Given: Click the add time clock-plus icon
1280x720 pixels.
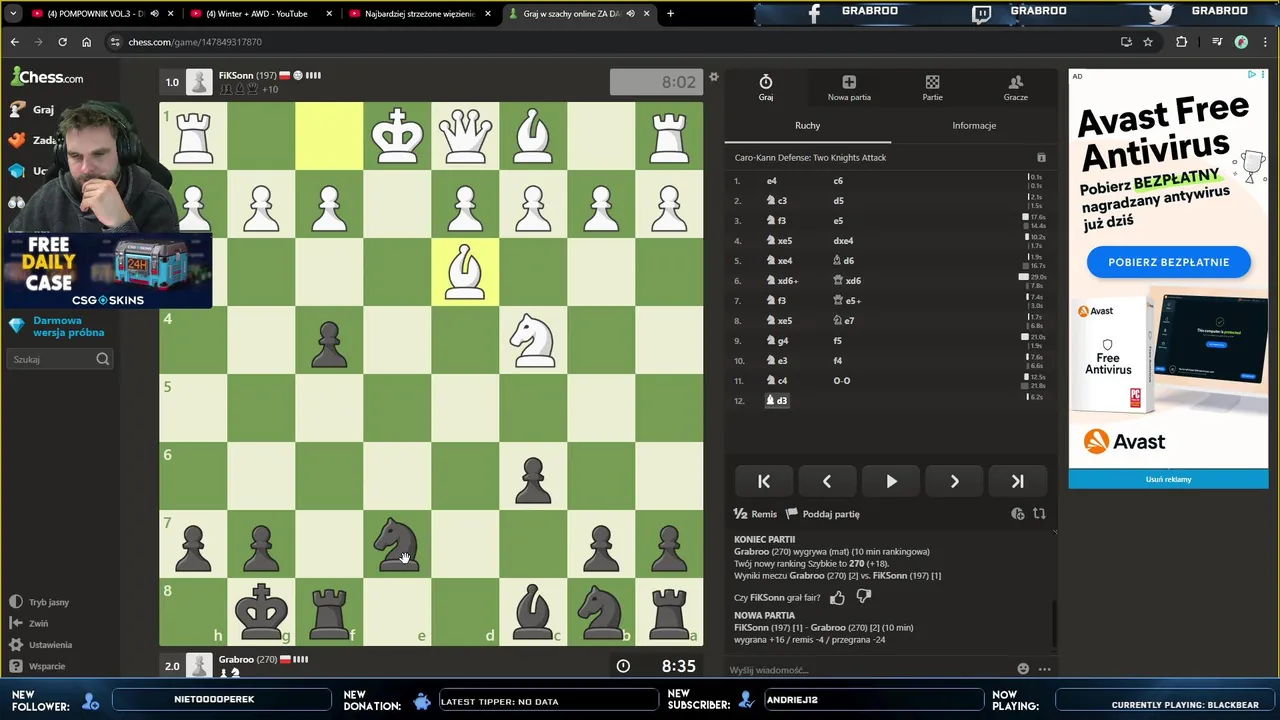Looking at the screenshot, I should click(x=1017, y=514).
